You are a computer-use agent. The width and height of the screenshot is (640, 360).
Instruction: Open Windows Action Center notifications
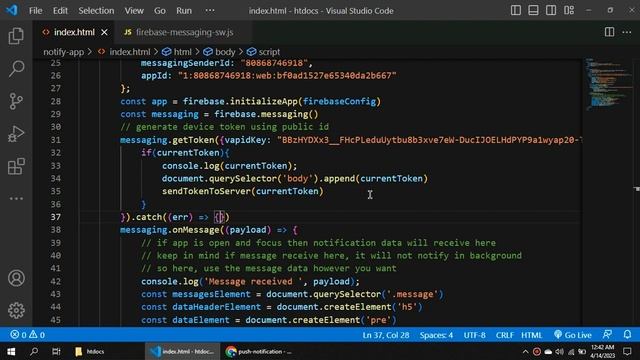(627, 351)
